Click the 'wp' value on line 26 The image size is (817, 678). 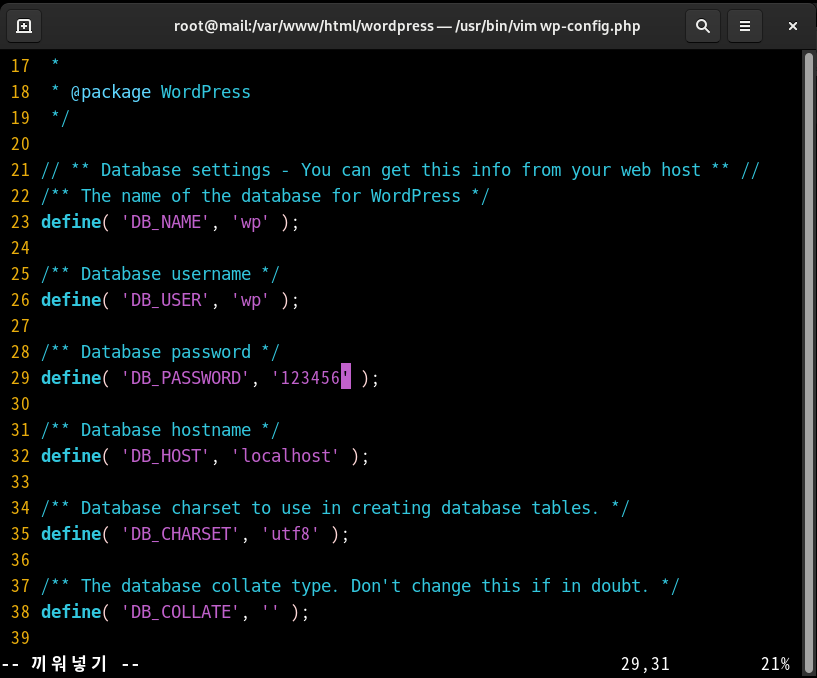tap(251, 300)
